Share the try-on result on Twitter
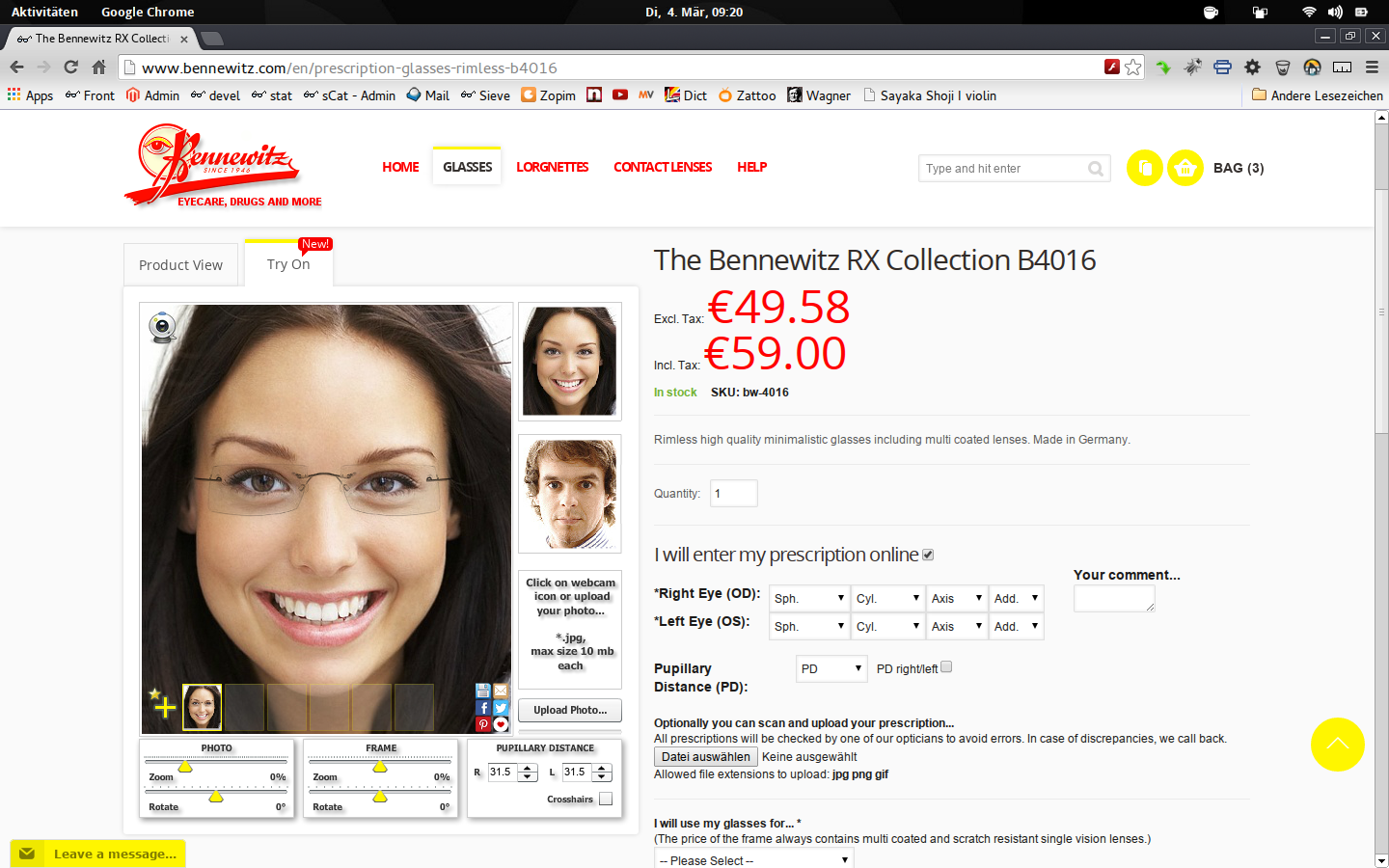Screen dimensions: 1389x868 (x=501, y=707)
